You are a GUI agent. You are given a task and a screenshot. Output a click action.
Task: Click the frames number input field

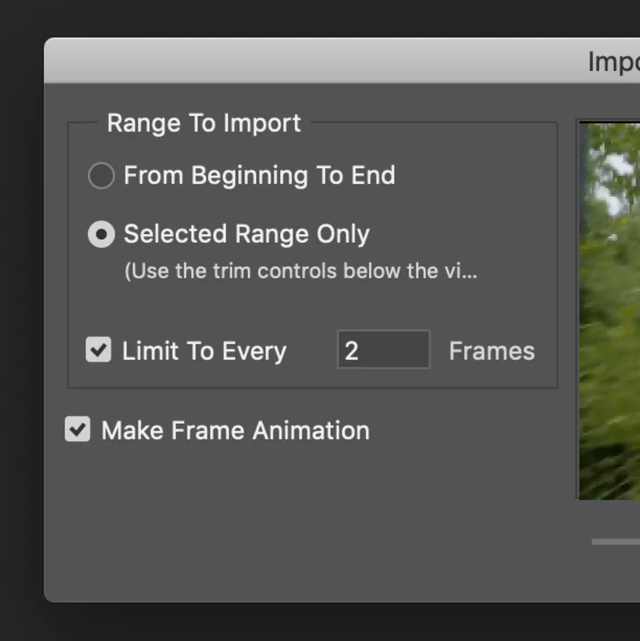point(383,350)
